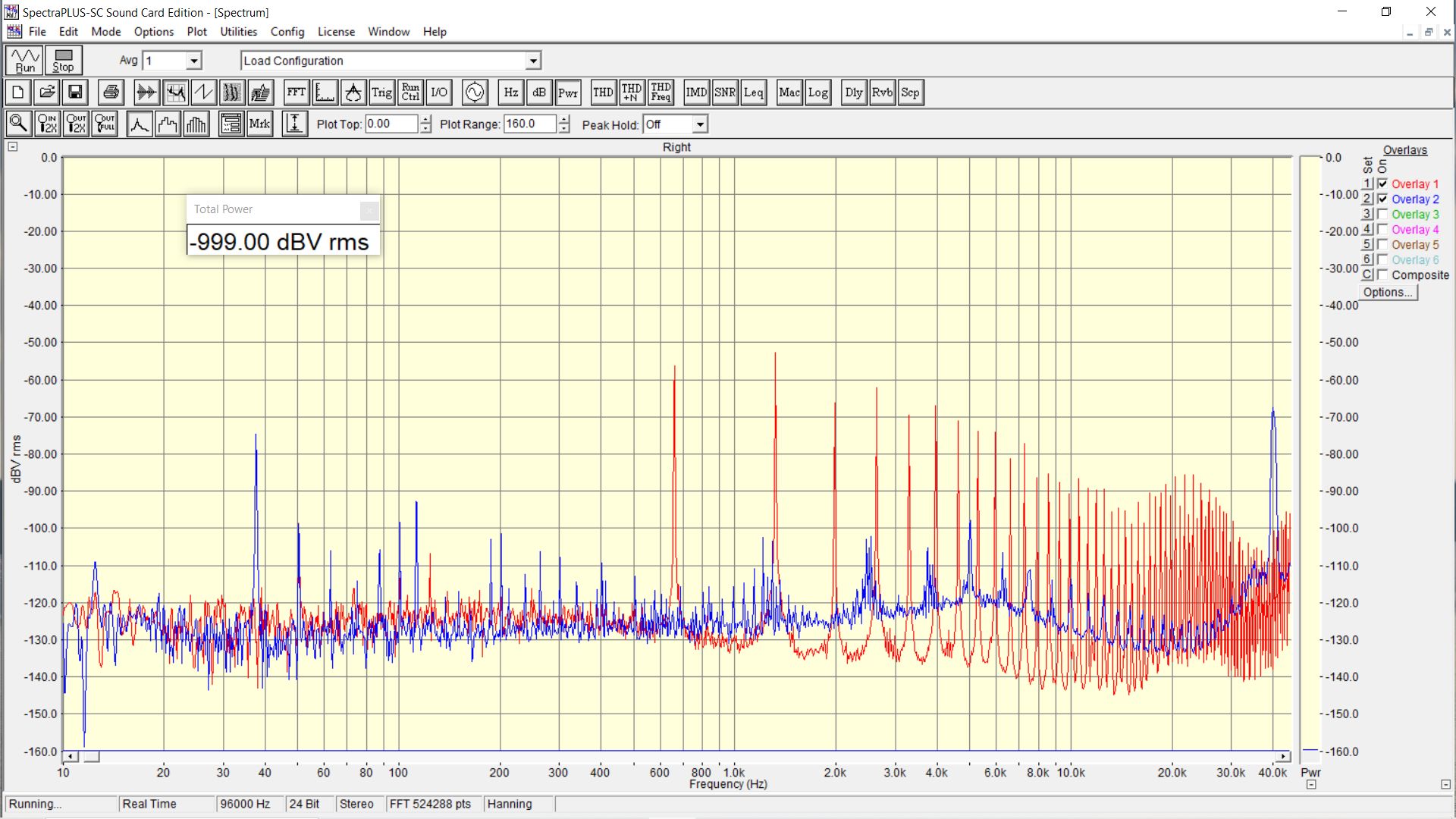Enable the Composite overlay checkbox
Image resolution: width=1456 pixels, height=819 pixels.
tap(1382, 275)
